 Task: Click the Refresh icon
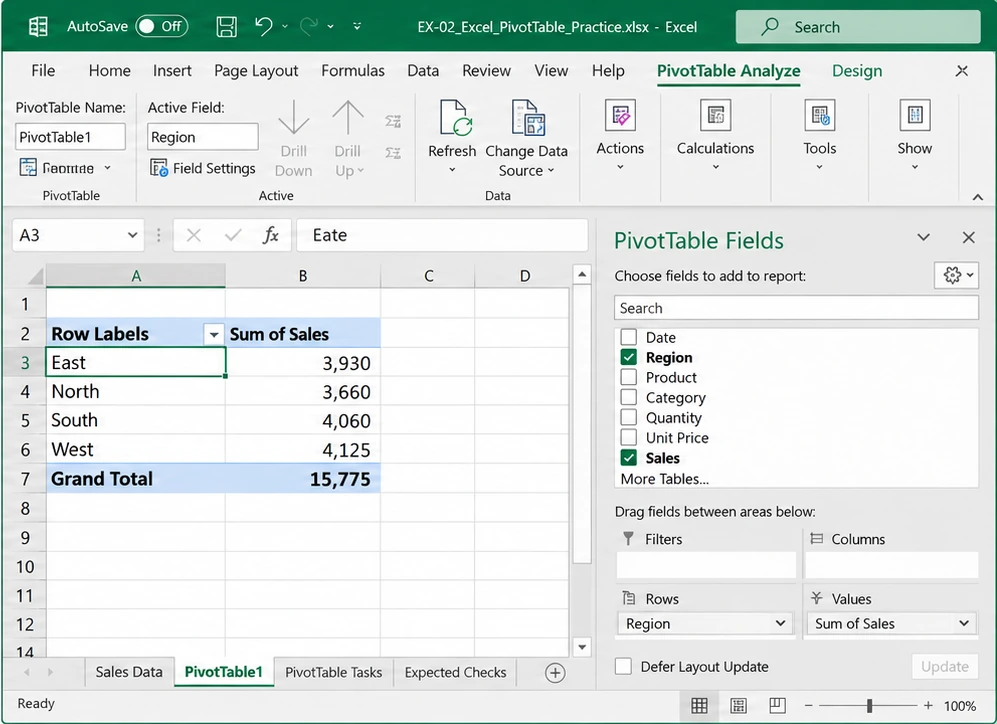tap(455, 118)
